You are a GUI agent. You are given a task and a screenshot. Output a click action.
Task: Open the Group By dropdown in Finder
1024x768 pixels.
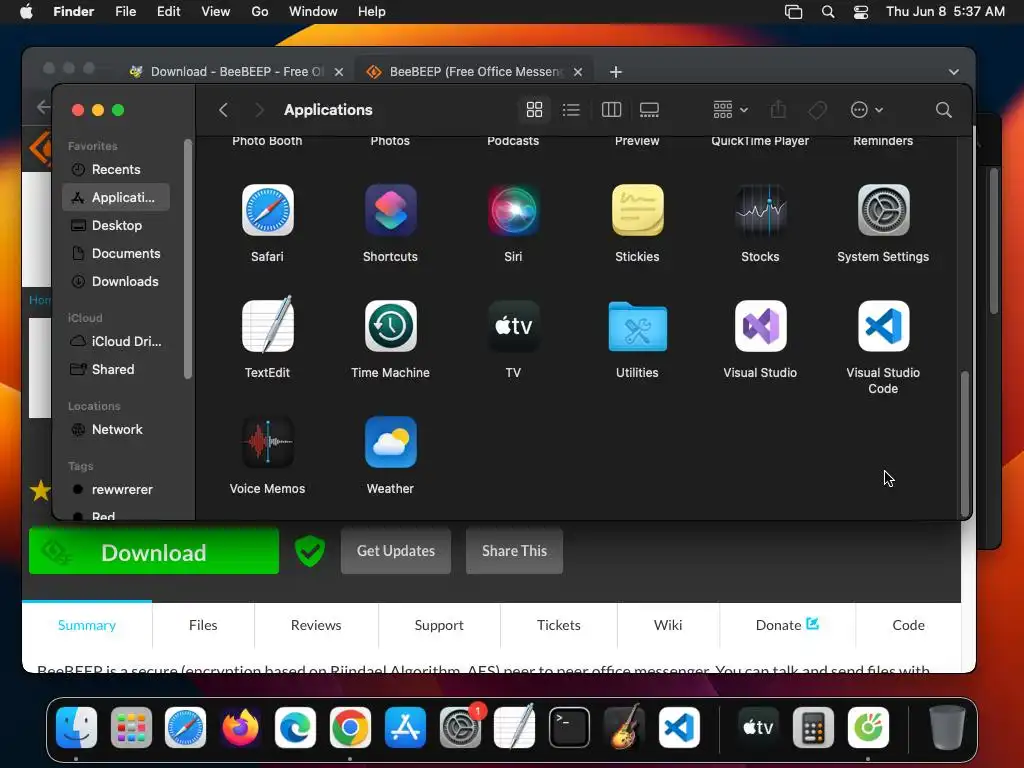tap(730, 110)
